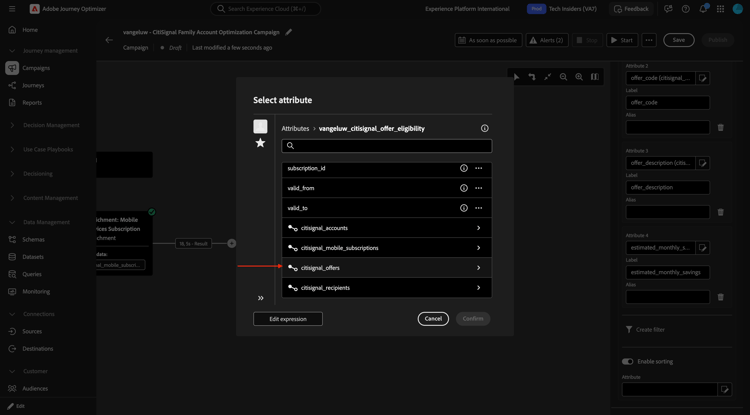Go back with the left arrow
Viewport: 750px width, 415px height.
coord(109,40)
